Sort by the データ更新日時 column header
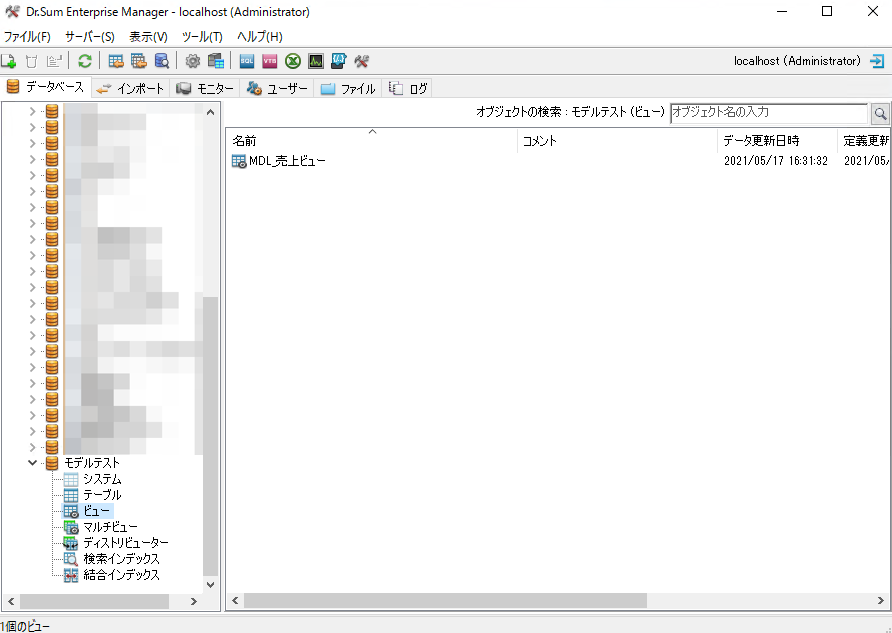The height and width of the screenshot is (633, 892). (778, 141)
